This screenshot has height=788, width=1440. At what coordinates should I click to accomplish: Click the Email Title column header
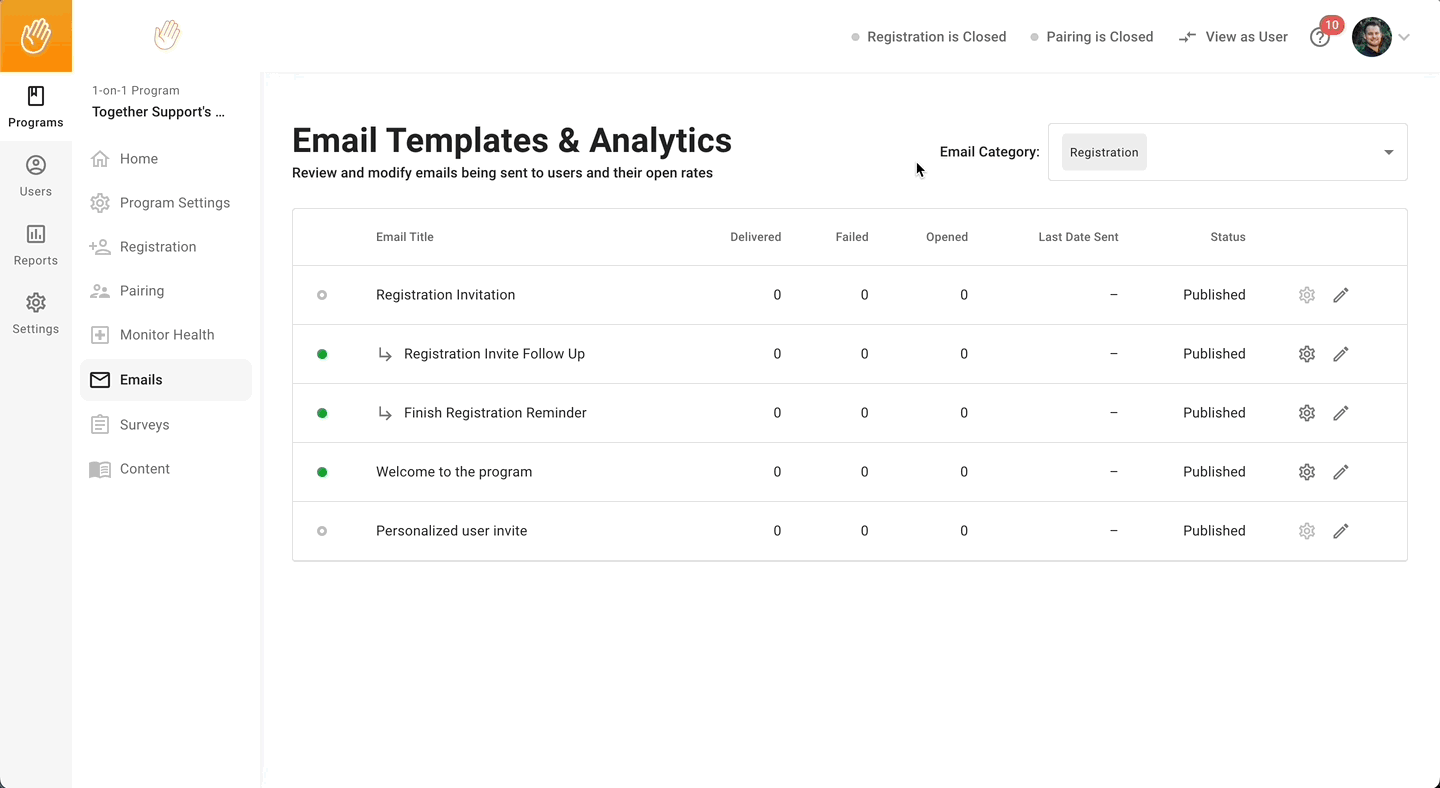(x=405, y=237)
